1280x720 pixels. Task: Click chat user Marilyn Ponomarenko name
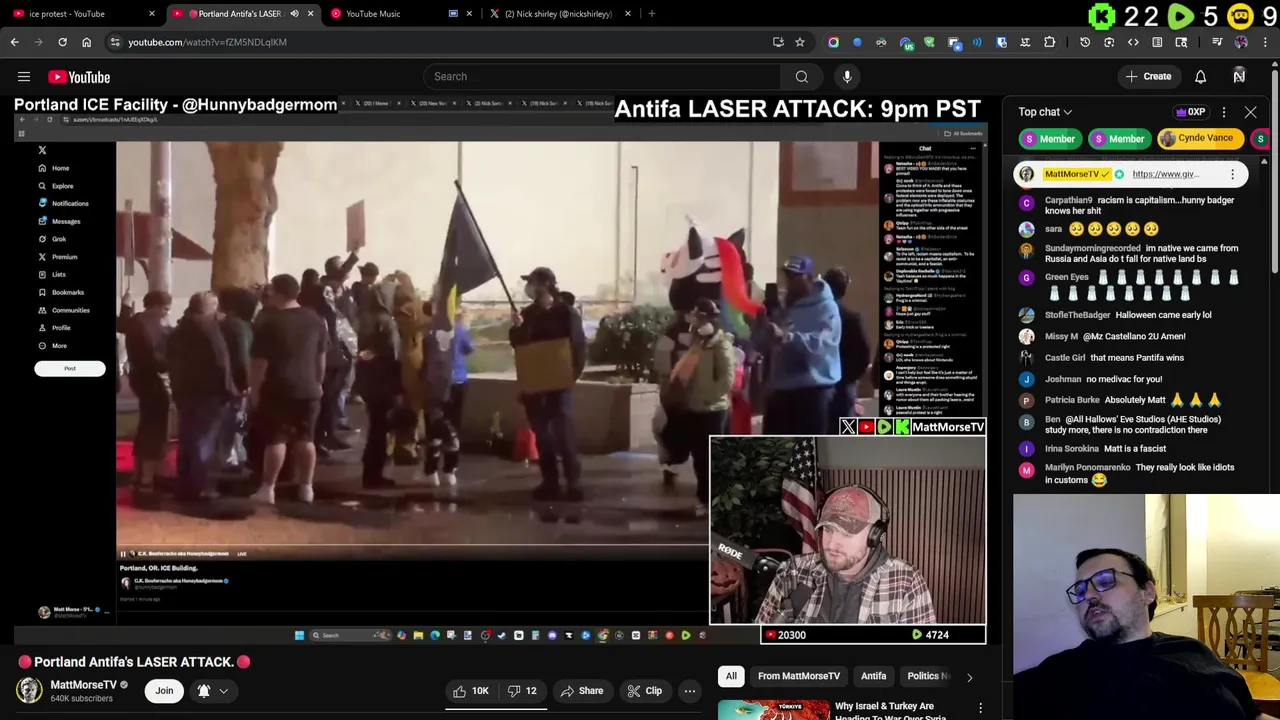1088,467
